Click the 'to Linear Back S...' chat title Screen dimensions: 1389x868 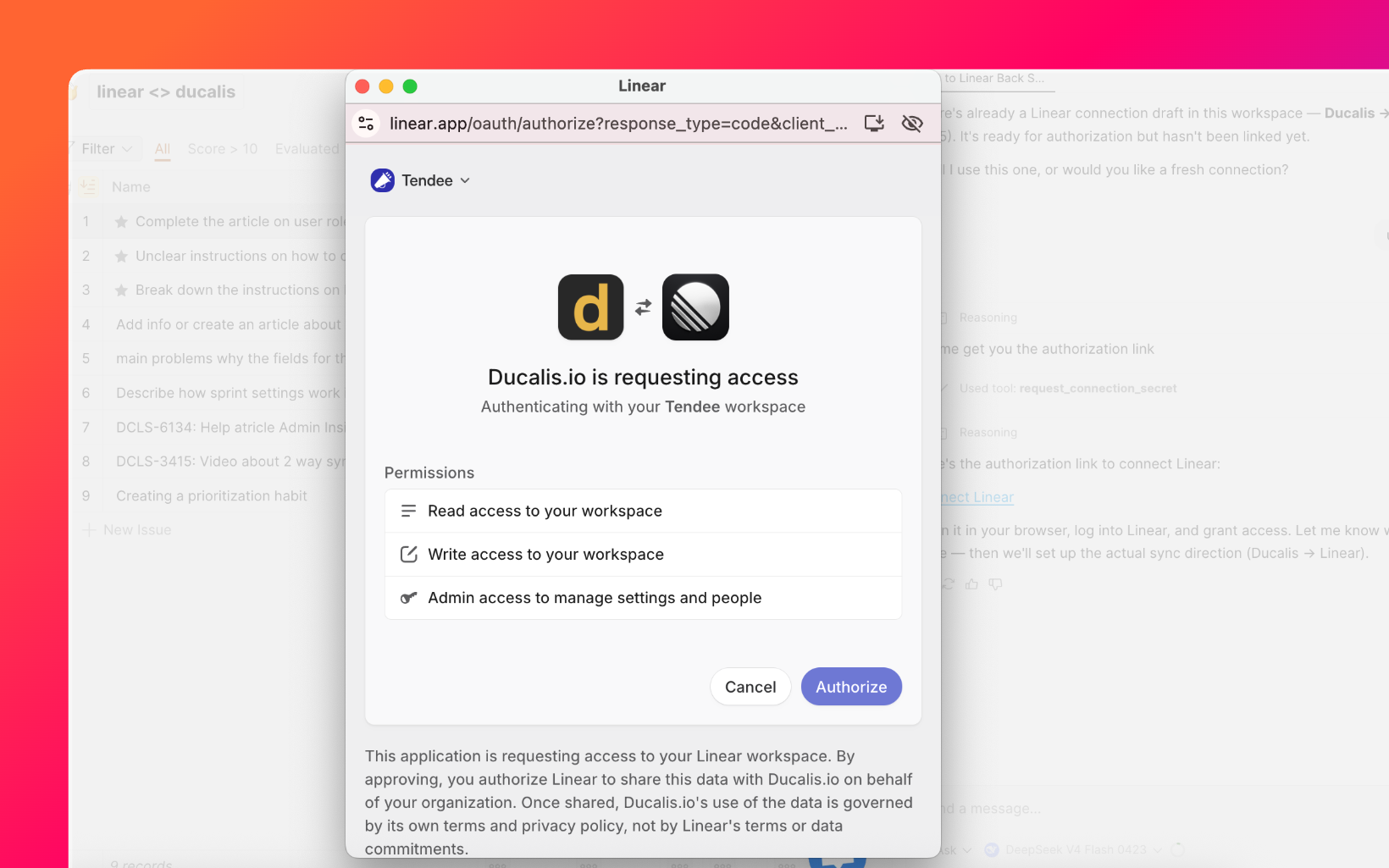tap(994, 79)
